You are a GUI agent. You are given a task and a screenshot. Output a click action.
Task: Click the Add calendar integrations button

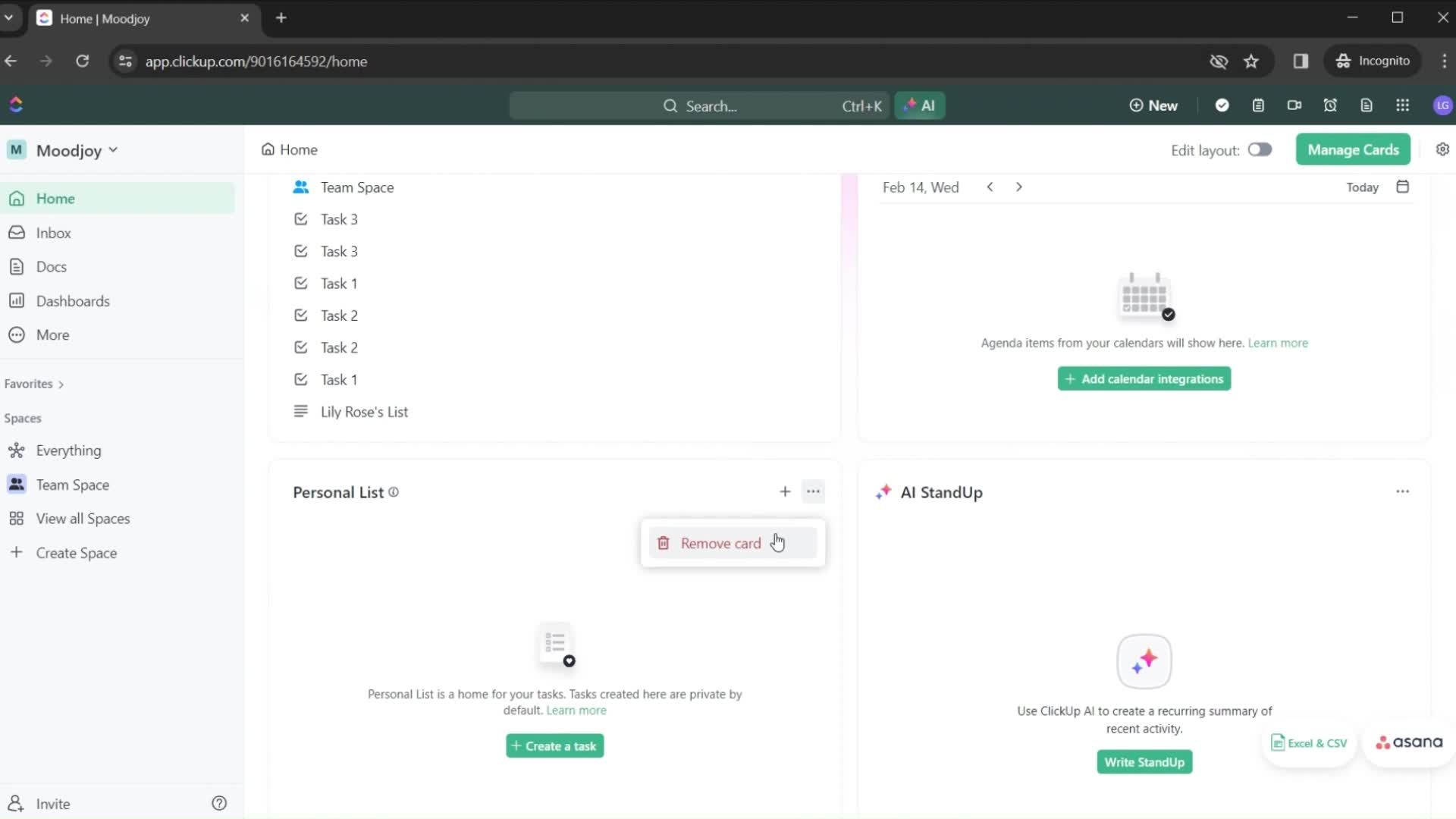[1143, 379]
